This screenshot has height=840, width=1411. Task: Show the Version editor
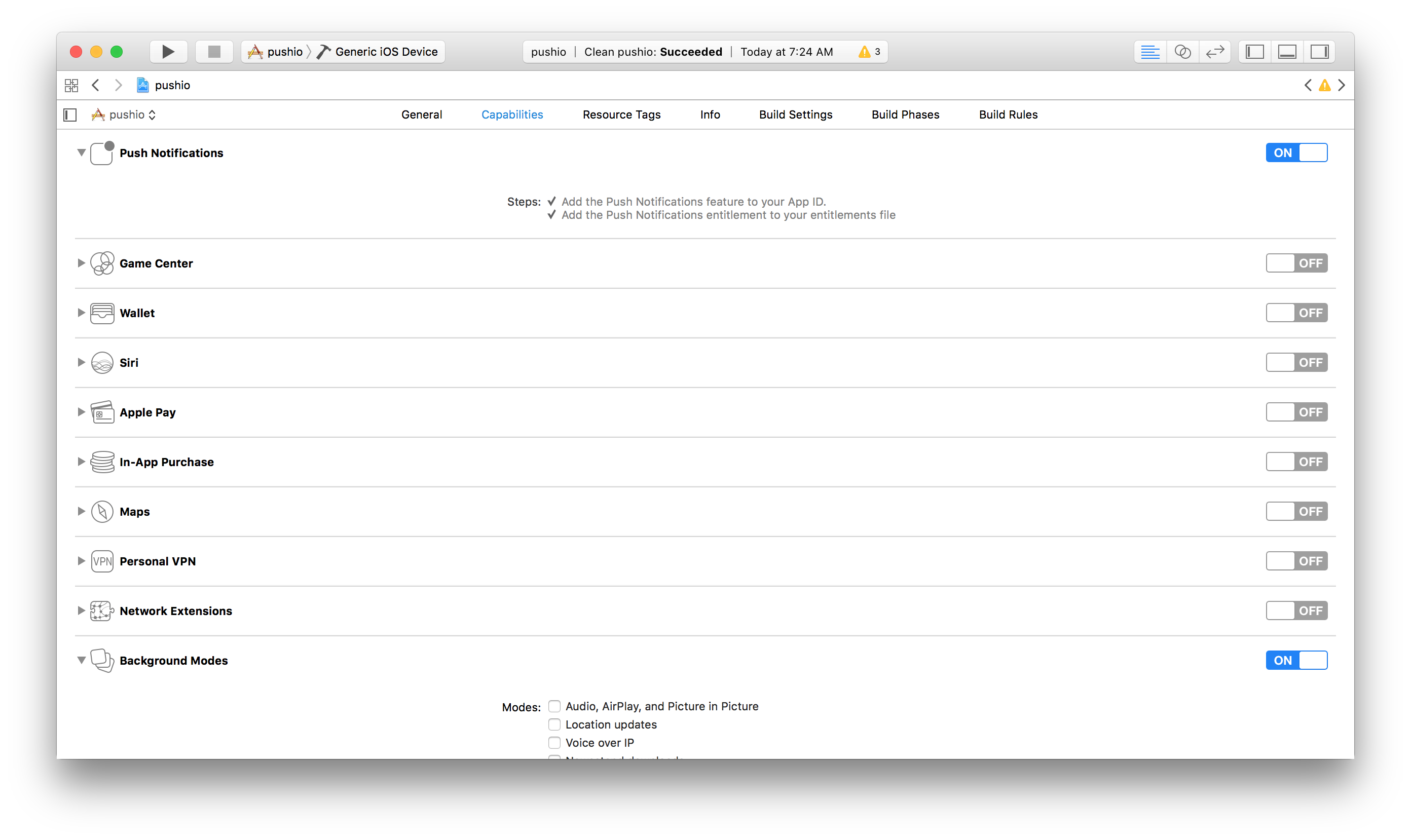tap(1215, 52)
